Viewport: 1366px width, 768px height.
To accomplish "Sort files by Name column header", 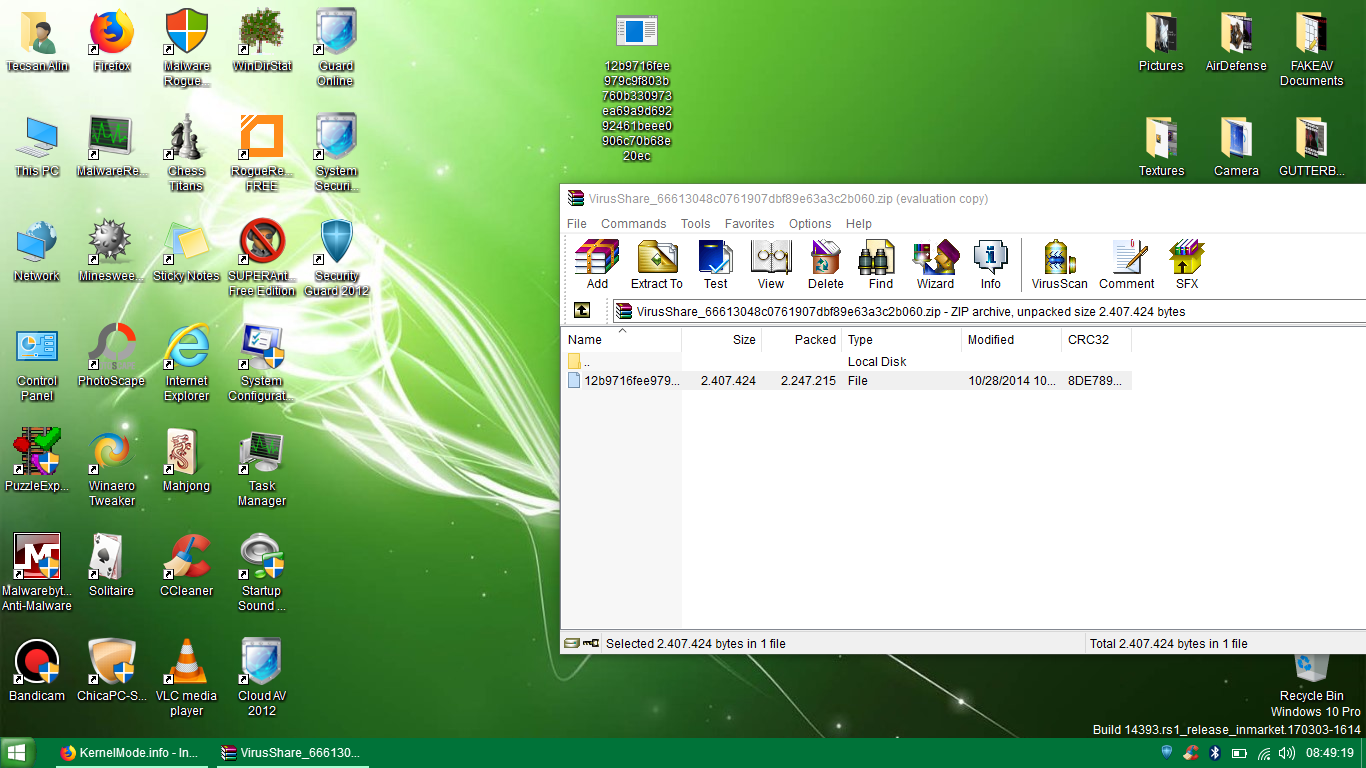I will [x=620, y=340].
